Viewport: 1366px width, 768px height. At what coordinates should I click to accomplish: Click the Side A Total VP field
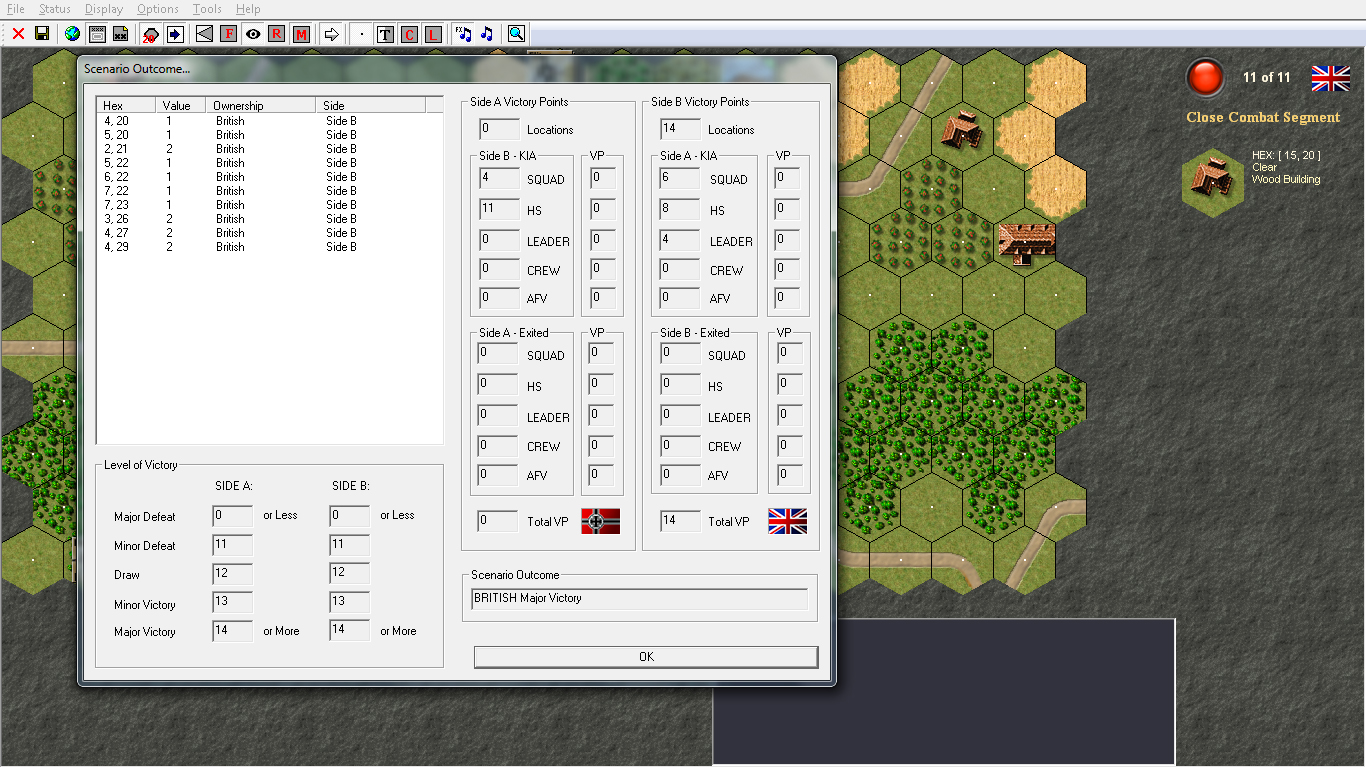pyautogui.click(x=497, y=521)
